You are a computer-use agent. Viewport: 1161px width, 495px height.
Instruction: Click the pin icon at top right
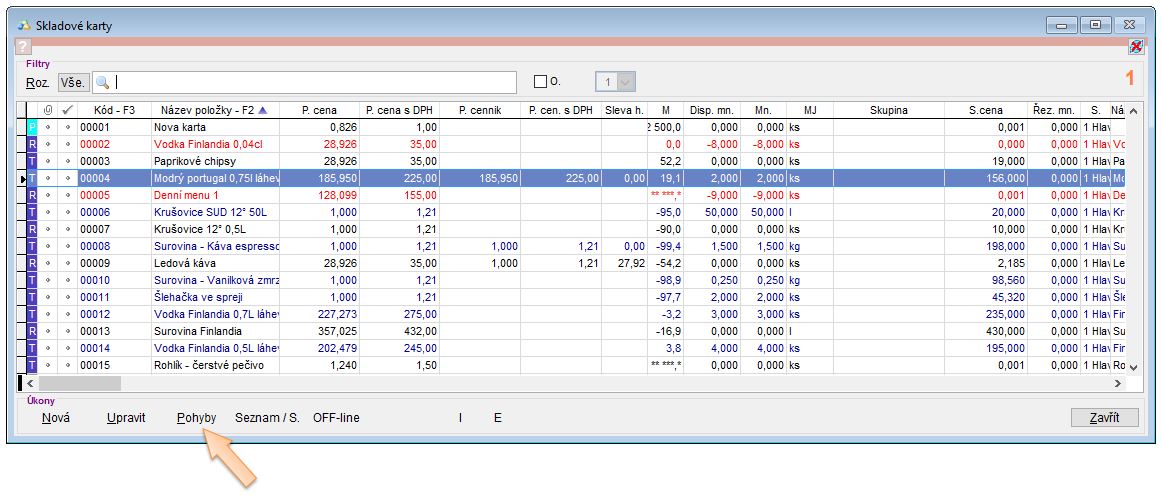pyautogui.click(x=1135, y=47)
